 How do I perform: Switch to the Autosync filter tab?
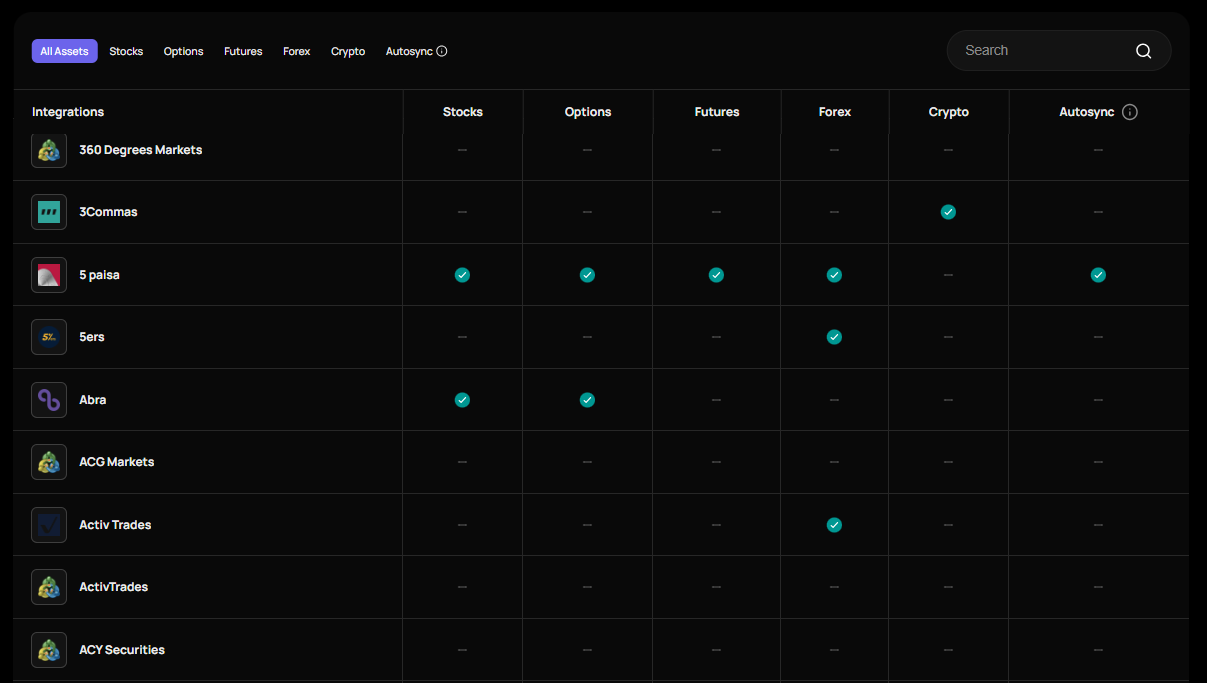[x=416, y=51]
